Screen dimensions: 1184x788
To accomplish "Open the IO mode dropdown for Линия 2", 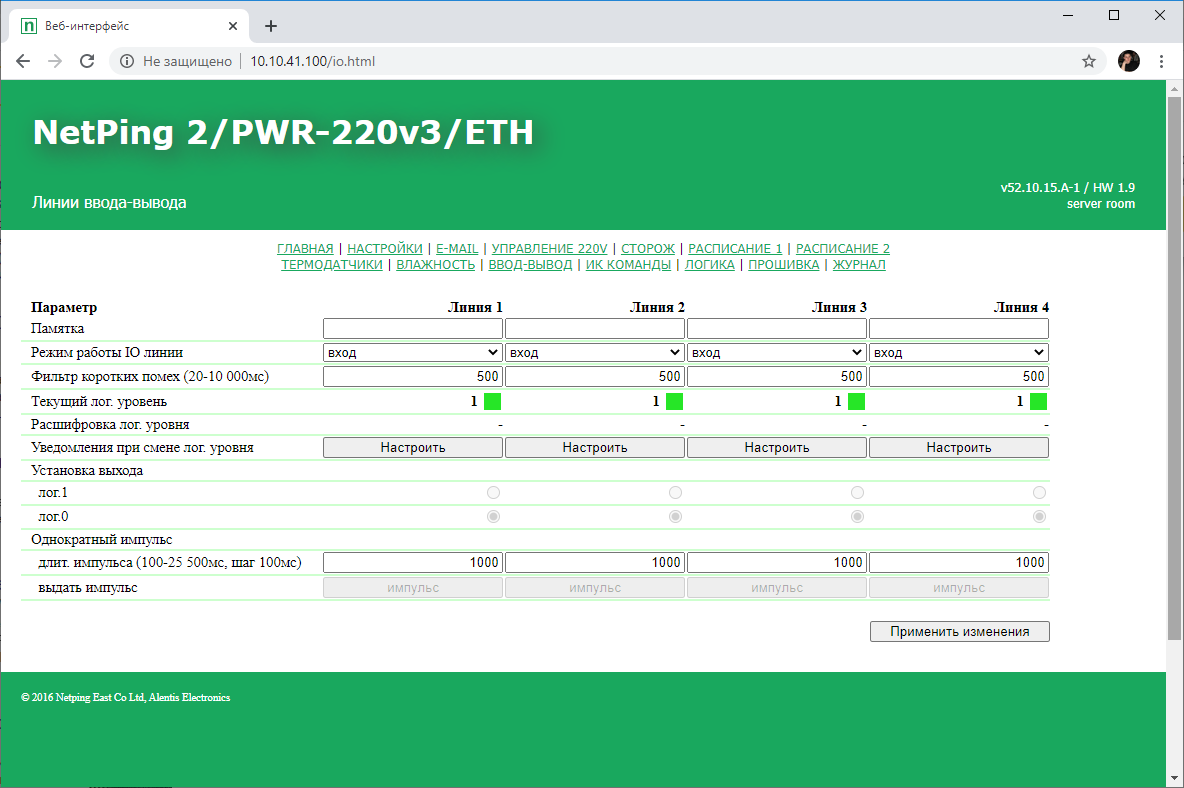I will (595, 352).
